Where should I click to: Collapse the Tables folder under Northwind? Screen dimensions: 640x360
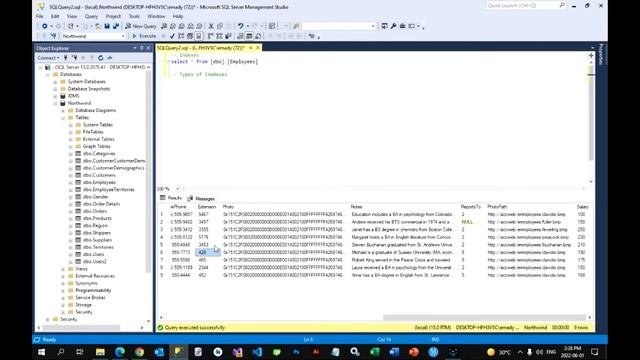pos(63,118)
